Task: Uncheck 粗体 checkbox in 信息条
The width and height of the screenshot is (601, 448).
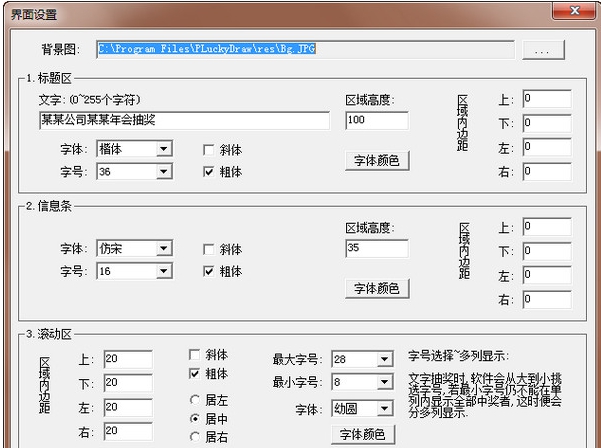Action: click(209, 271)
